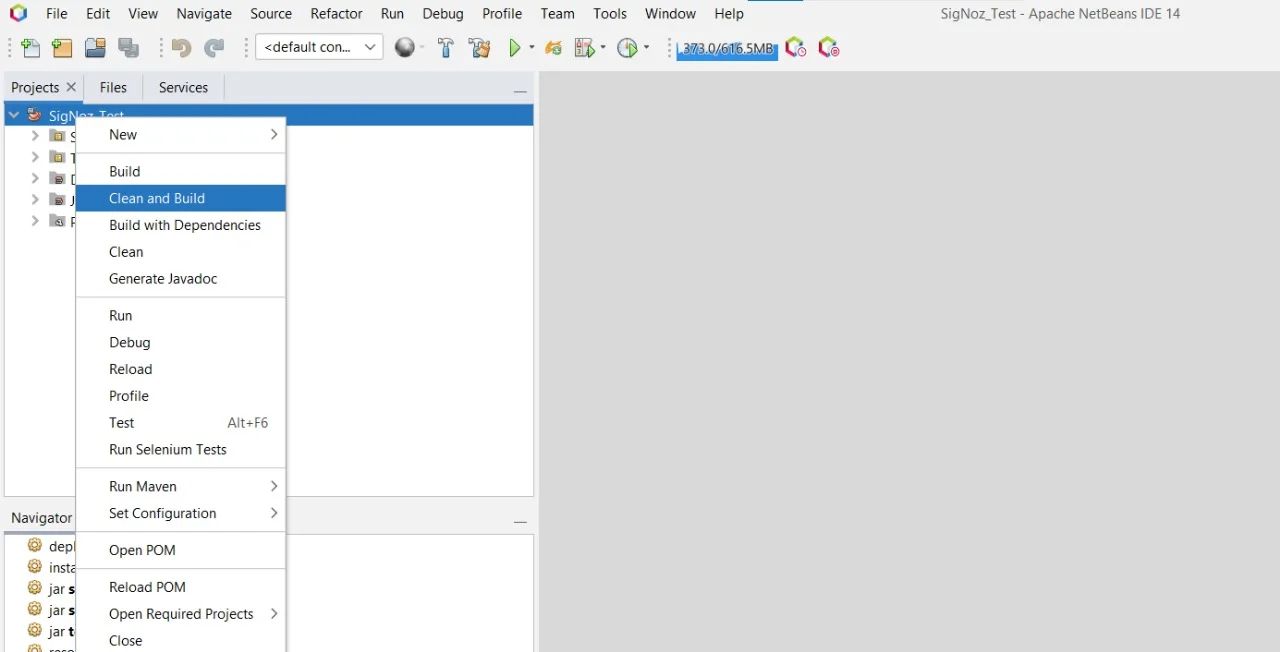Click the globe browser icon in toolbar
Image resolution: width=1280 pixels, height=652 pixels.
[404, 48]
